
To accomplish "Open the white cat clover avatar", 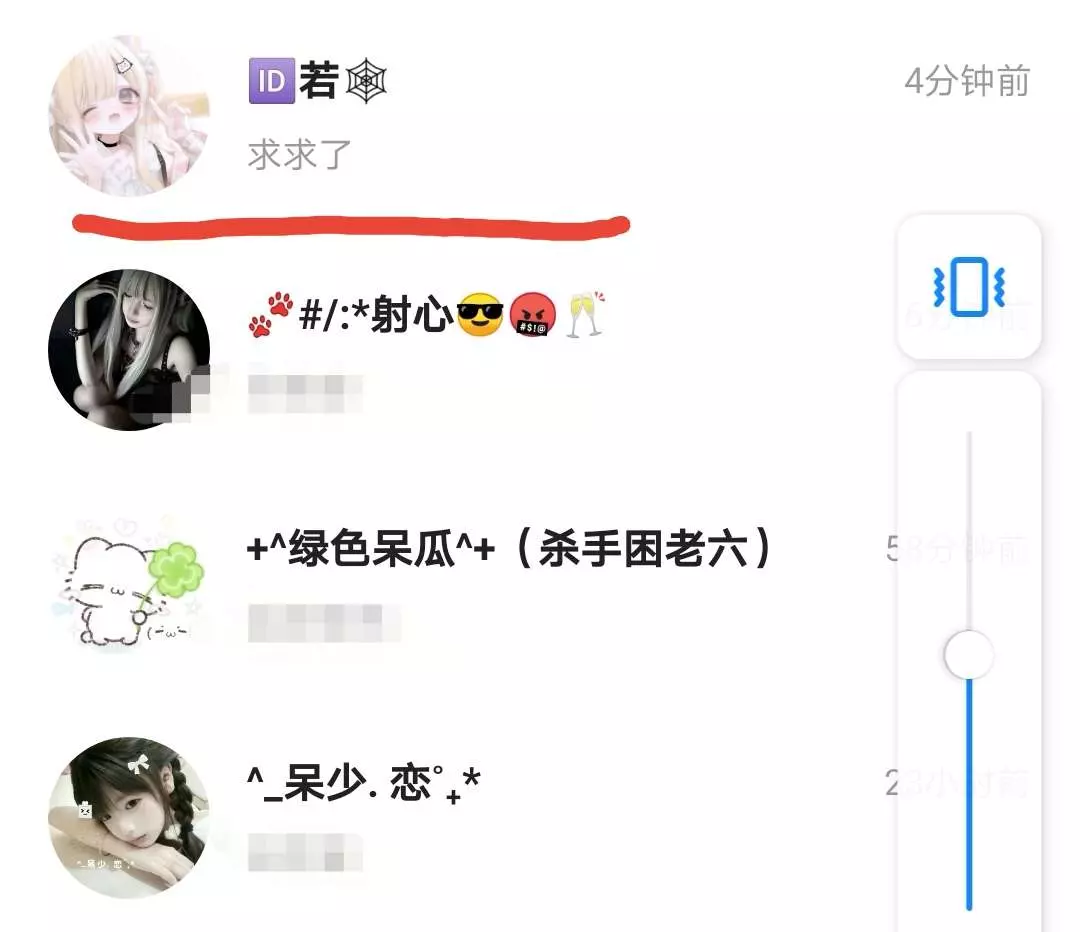I will pos(129,584).
